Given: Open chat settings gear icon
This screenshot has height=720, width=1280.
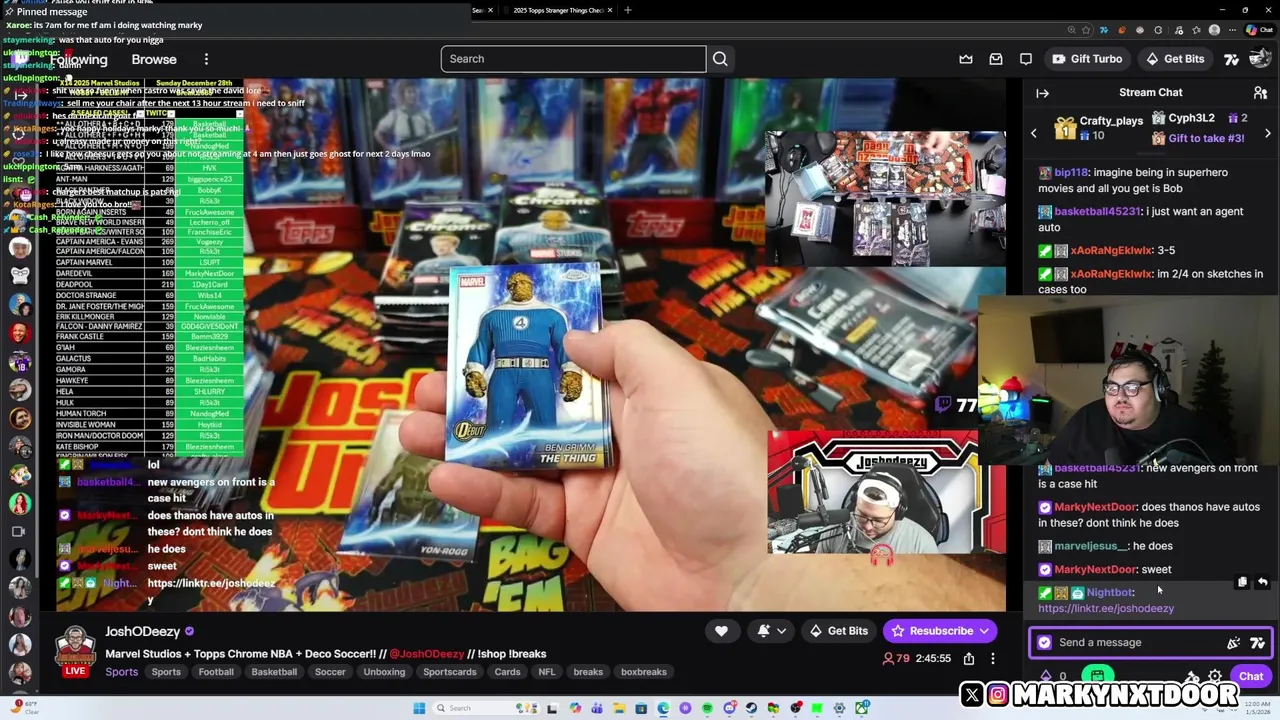Looking at the screenshot, I should pyautogui.click(x=1215, y=677).
